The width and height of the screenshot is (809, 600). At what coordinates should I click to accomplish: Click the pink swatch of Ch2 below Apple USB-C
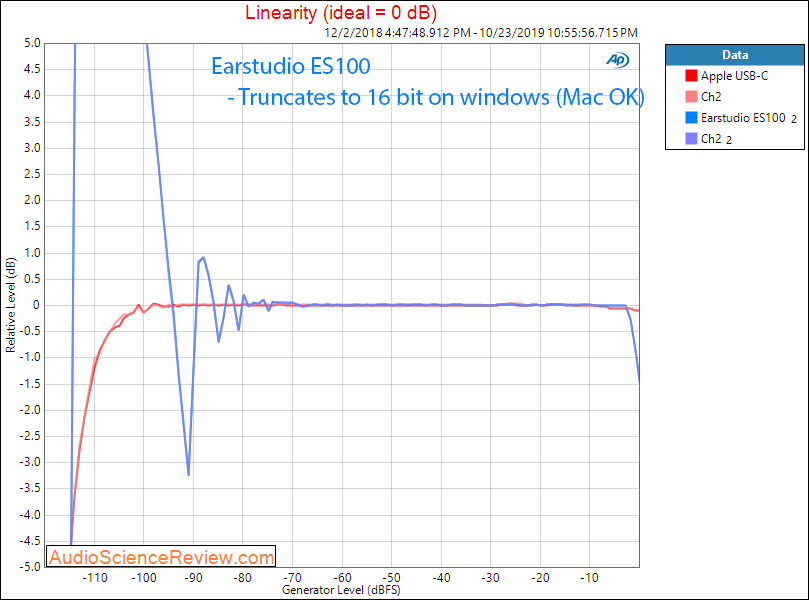pos(691,96)
